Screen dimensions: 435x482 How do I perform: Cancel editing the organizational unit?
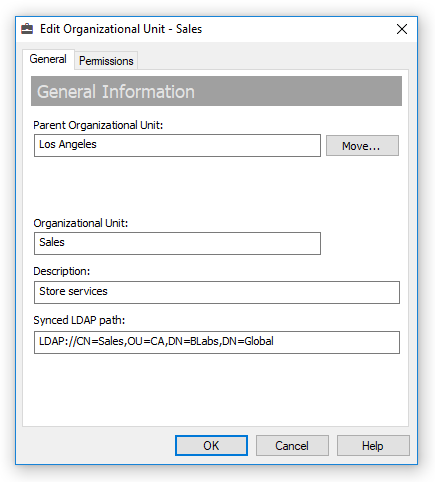tap(292, 445)
